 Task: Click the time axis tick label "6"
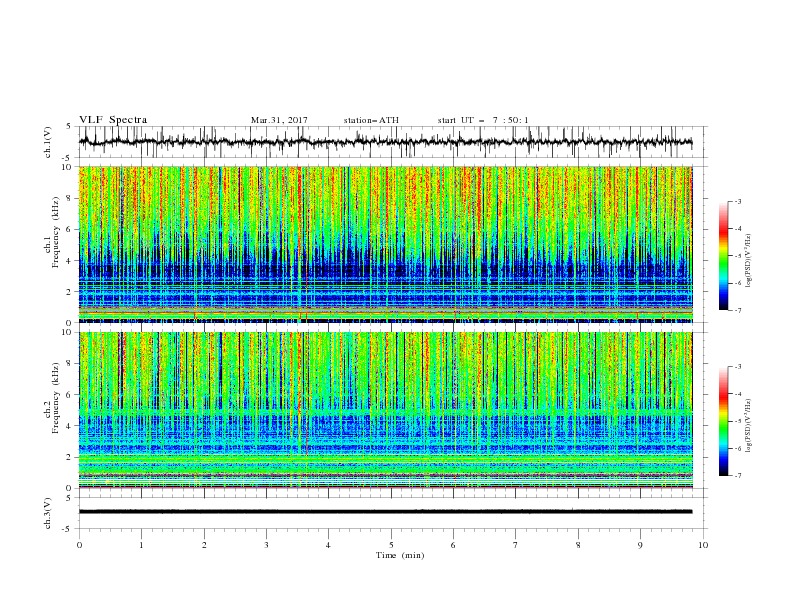click(x=453, y=545)
